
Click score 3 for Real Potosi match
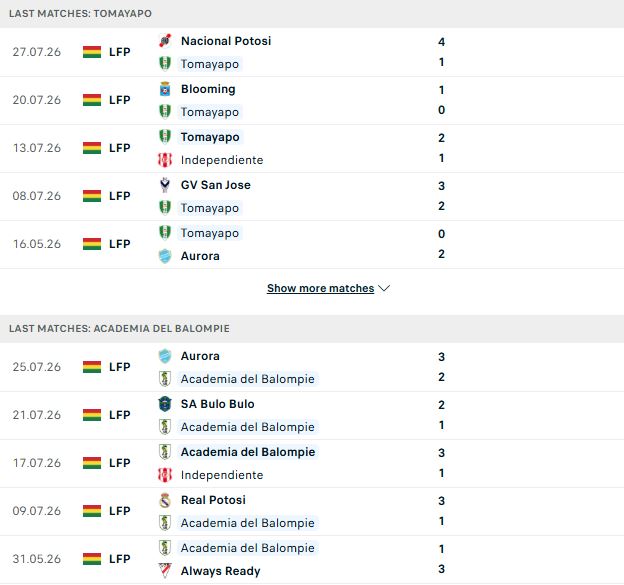pos(441,501)
